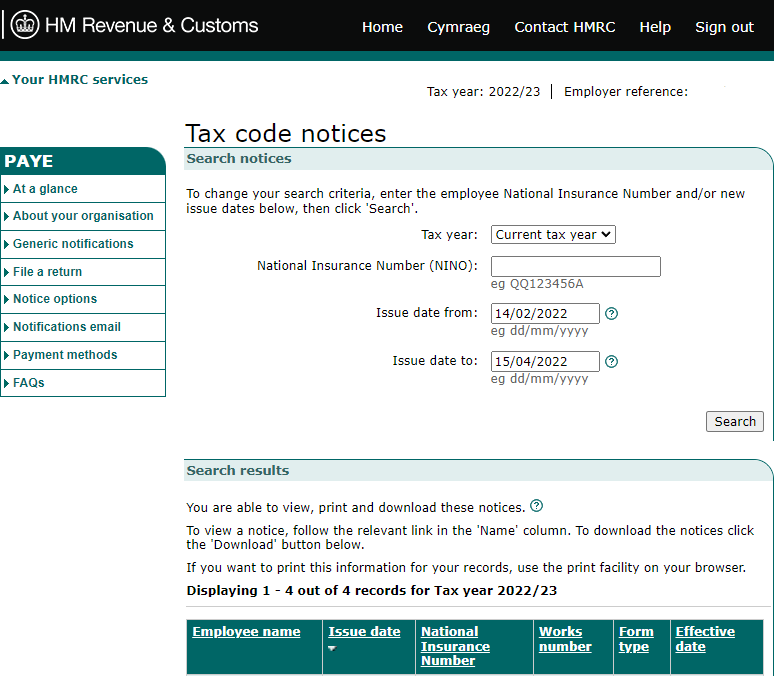The width and height of the screenshot is (776, 676).
Task: Click the eg QQ123456A hint text
Action: tap(537, 284)
